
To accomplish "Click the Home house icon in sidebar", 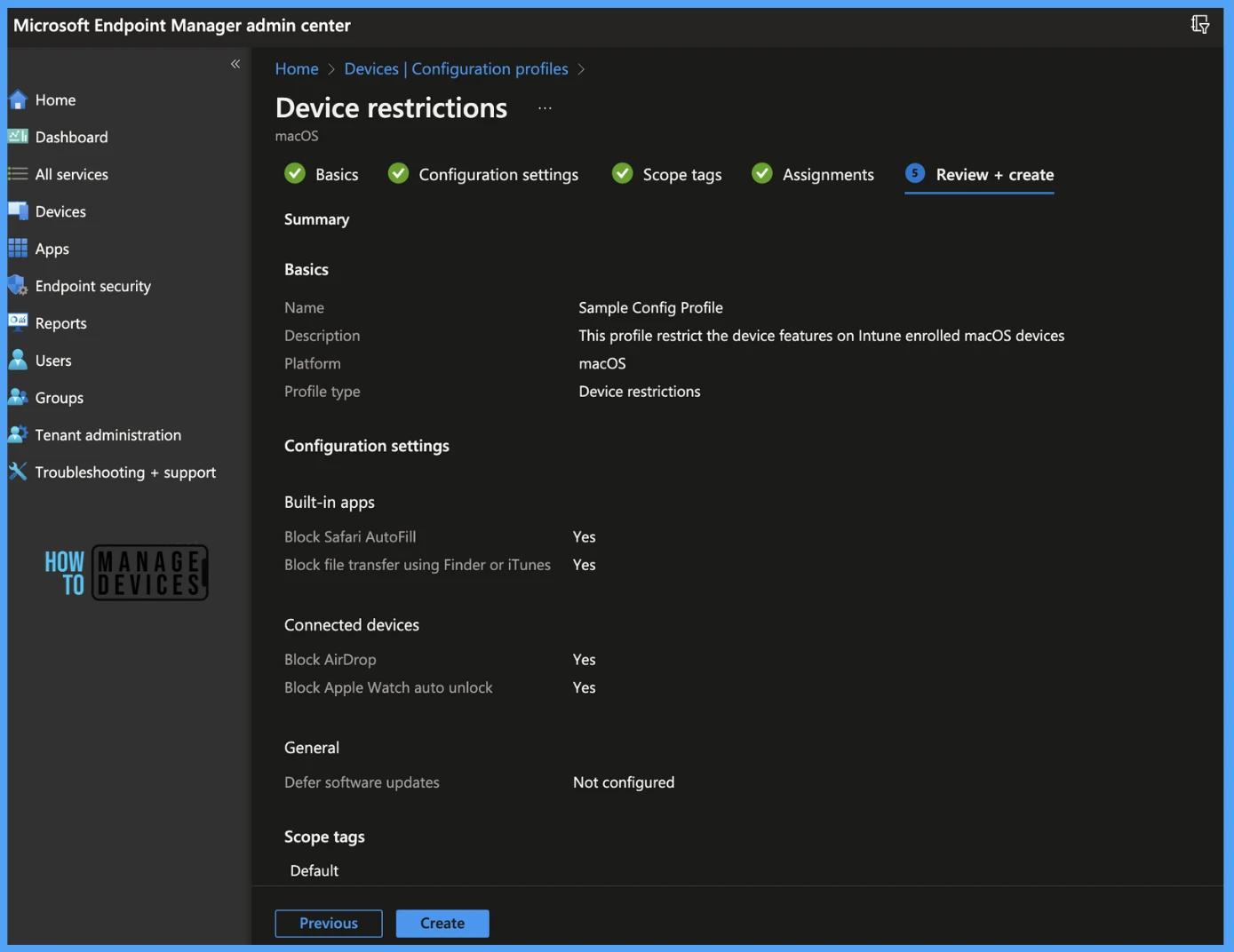I will pyautogui.click(x=18, y=99).
